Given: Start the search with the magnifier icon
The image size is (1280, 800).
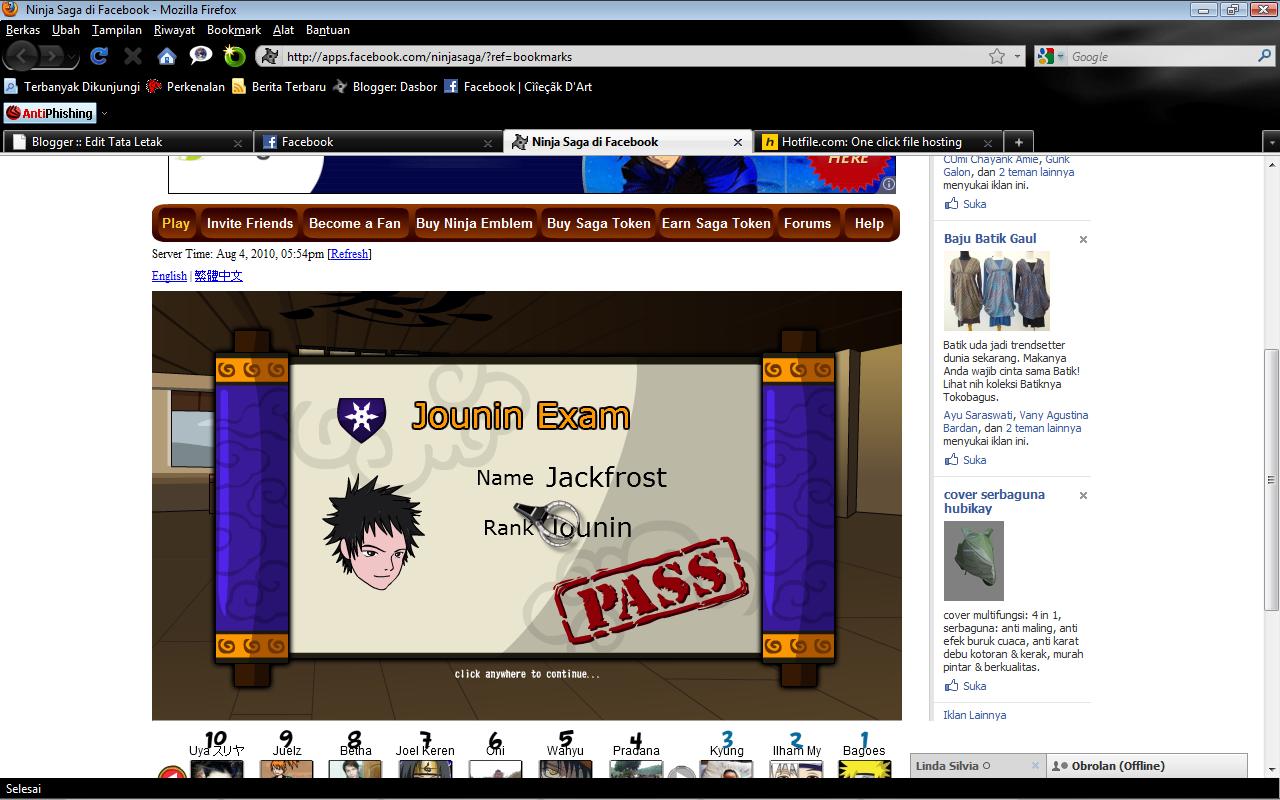Looking at the screenshot, I should point(1265,56).
